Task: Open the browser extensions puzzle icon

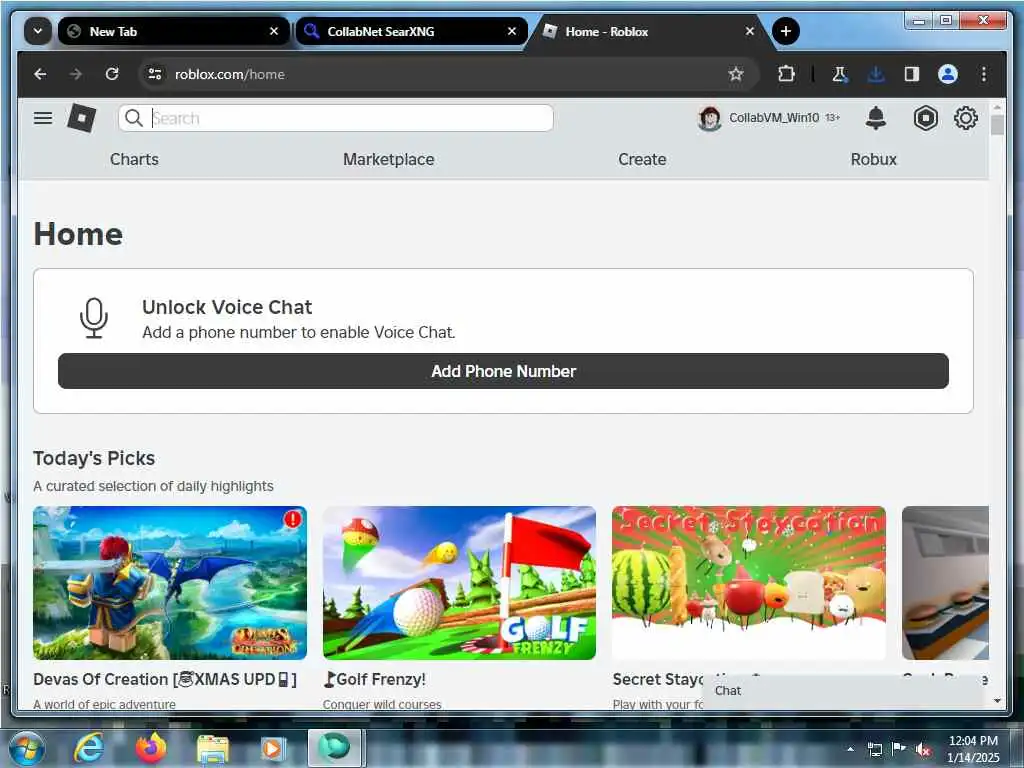Action: [x=786, y=74]
